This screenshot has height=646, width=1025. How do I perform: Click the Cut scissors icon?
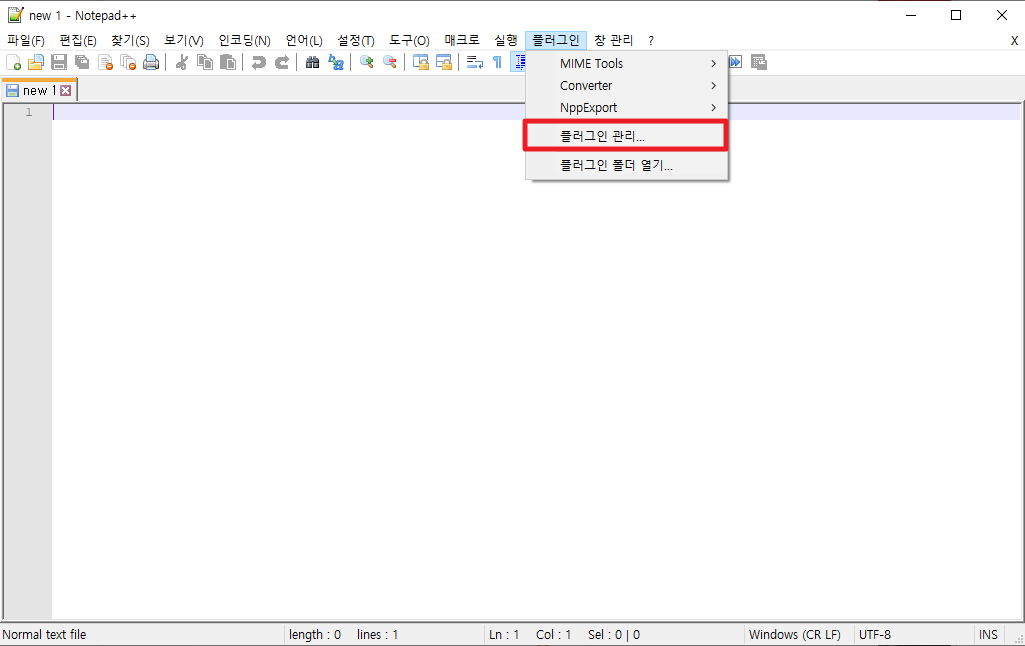tap(182, 62)
